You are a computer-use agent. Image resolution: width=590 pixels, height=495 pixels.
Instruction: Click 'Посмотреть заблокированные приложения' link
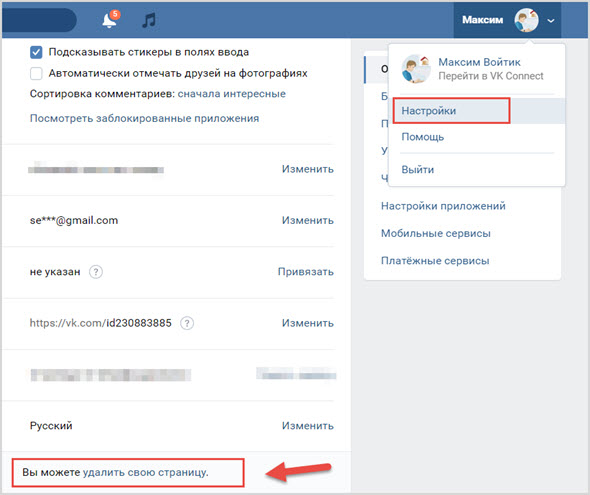point(144,118)
